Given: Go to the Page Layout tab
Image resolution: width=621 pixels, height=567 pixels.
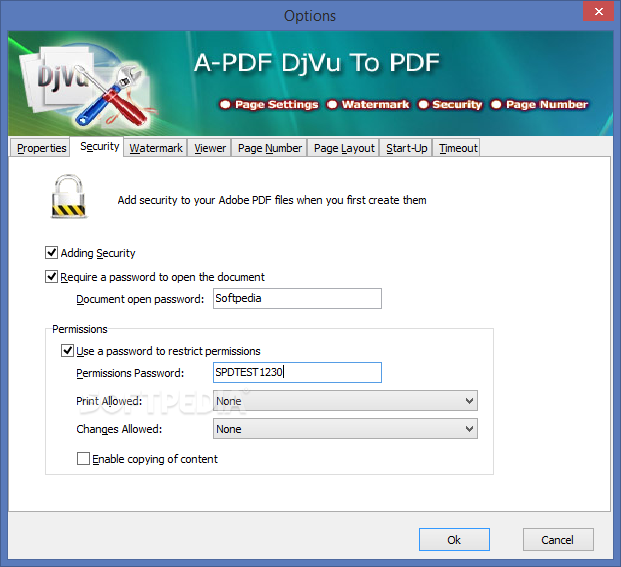Looking at the screenshot, I should [344, 148].
